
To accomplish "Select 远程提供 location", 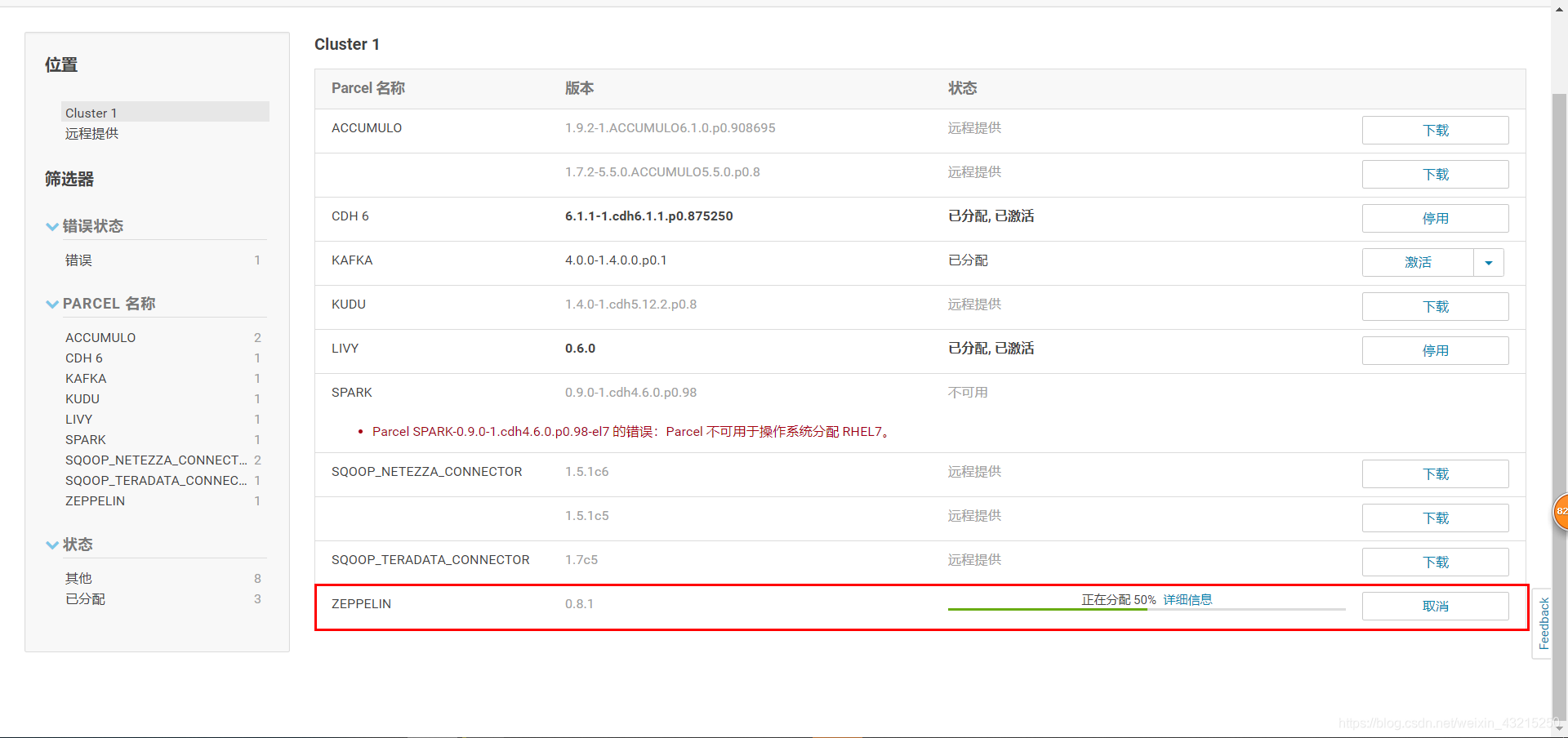I will coord(91,133).
